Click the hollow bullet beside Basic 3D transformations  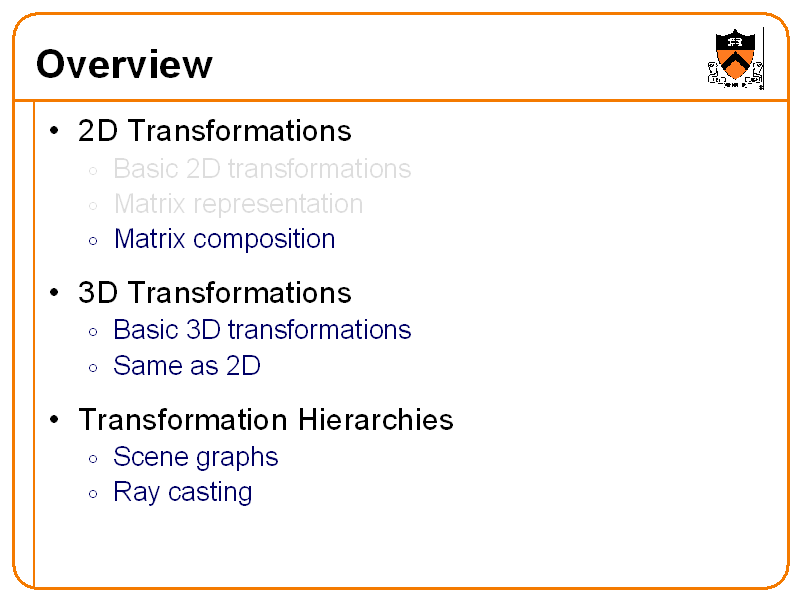point(92,332)
